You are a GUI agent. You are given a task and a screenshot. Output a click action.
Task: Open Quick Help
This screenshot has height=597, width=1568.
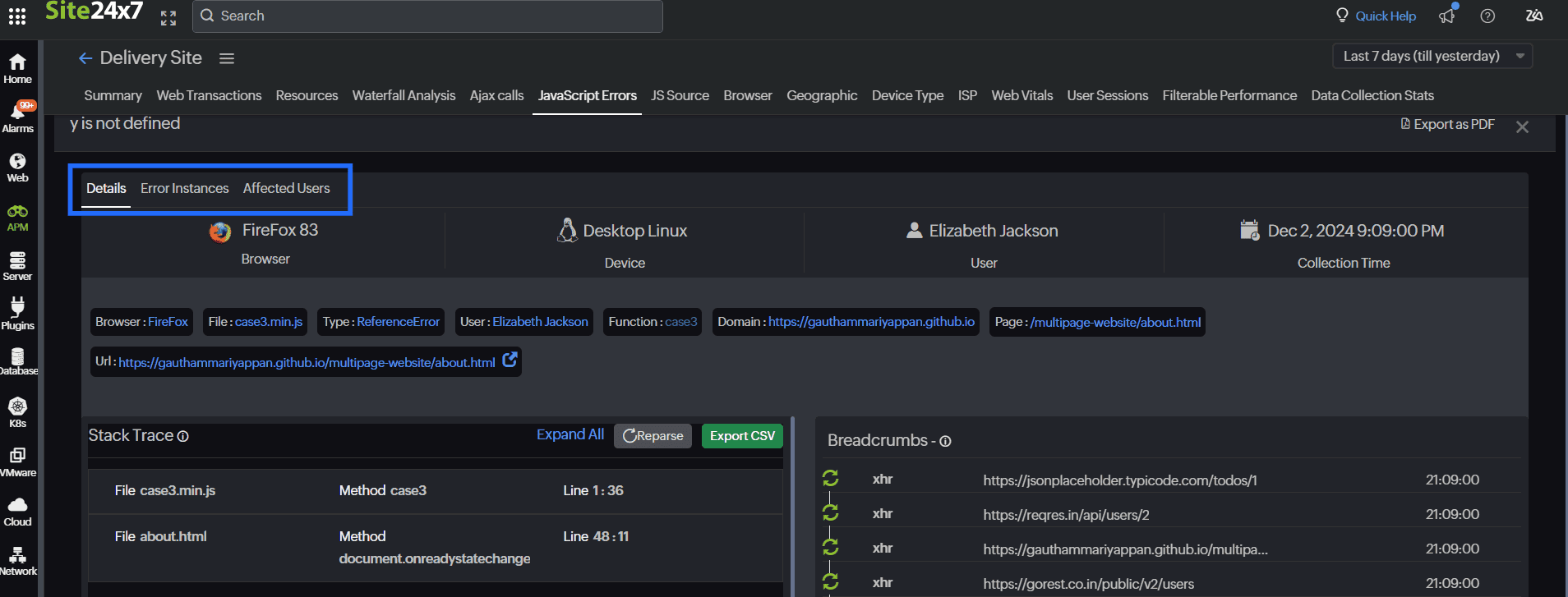click(x=1376, y=16)
